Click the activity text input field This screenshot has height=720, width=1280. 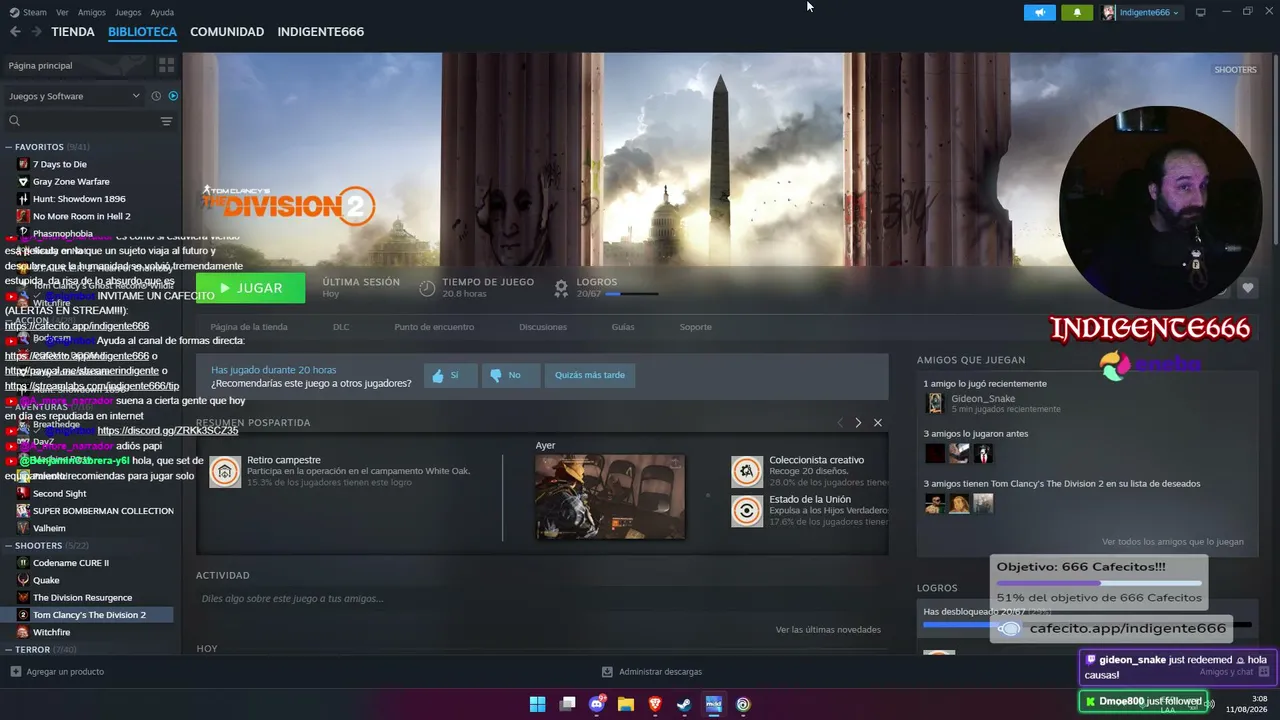(x=542, y=598)
